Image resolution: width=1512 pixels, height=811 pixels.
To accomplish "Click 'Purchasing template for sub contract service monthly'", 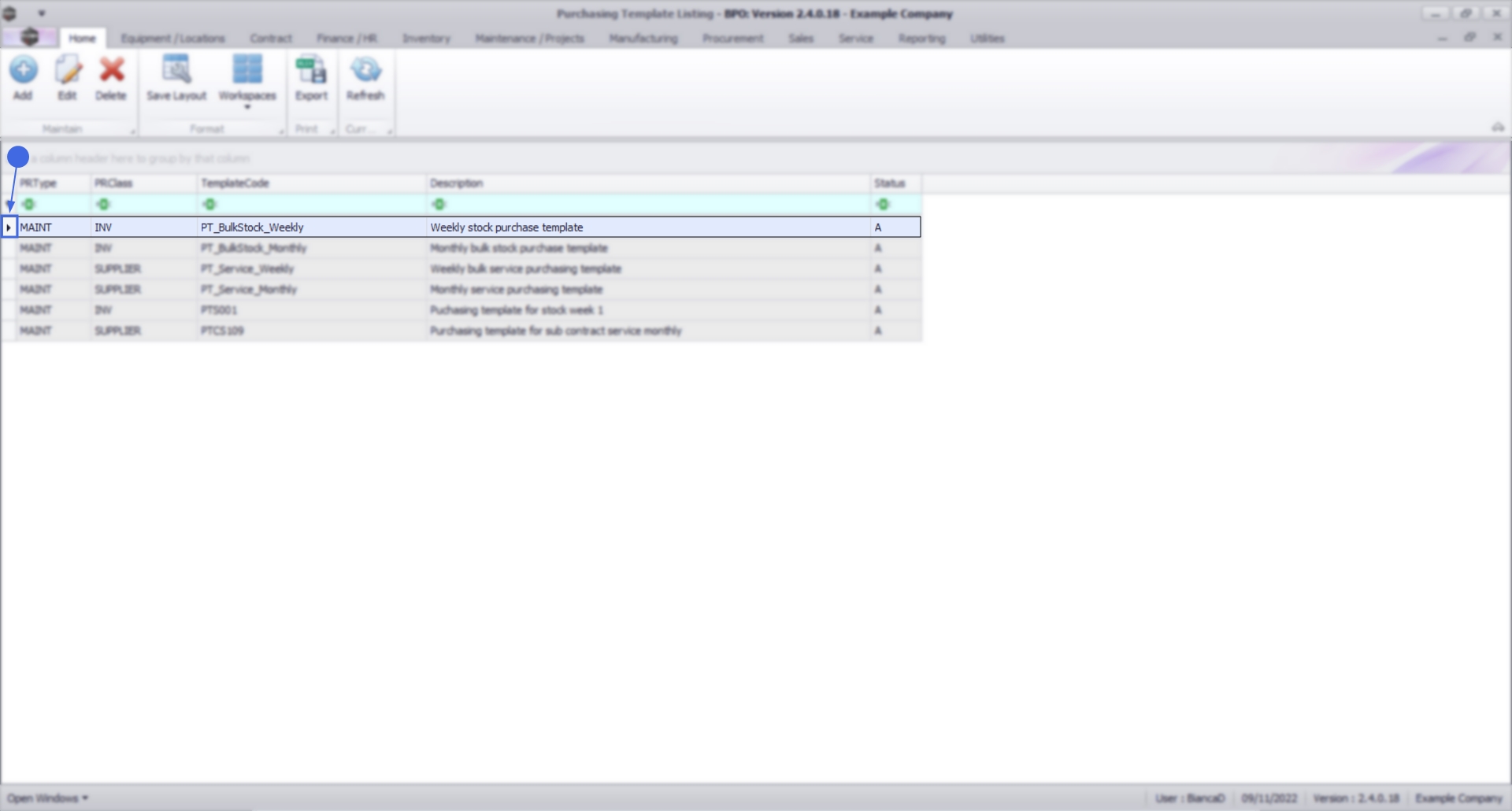I will pyautogui.click(x=555, y=331).
